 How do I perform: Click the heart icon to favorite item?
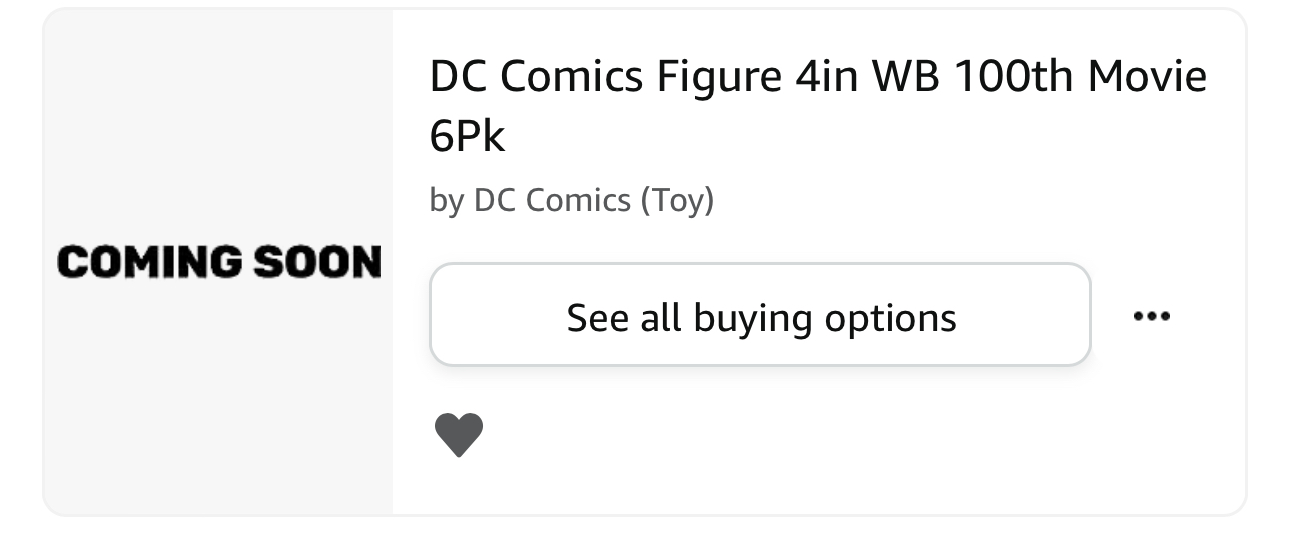(x=459, y=435)
